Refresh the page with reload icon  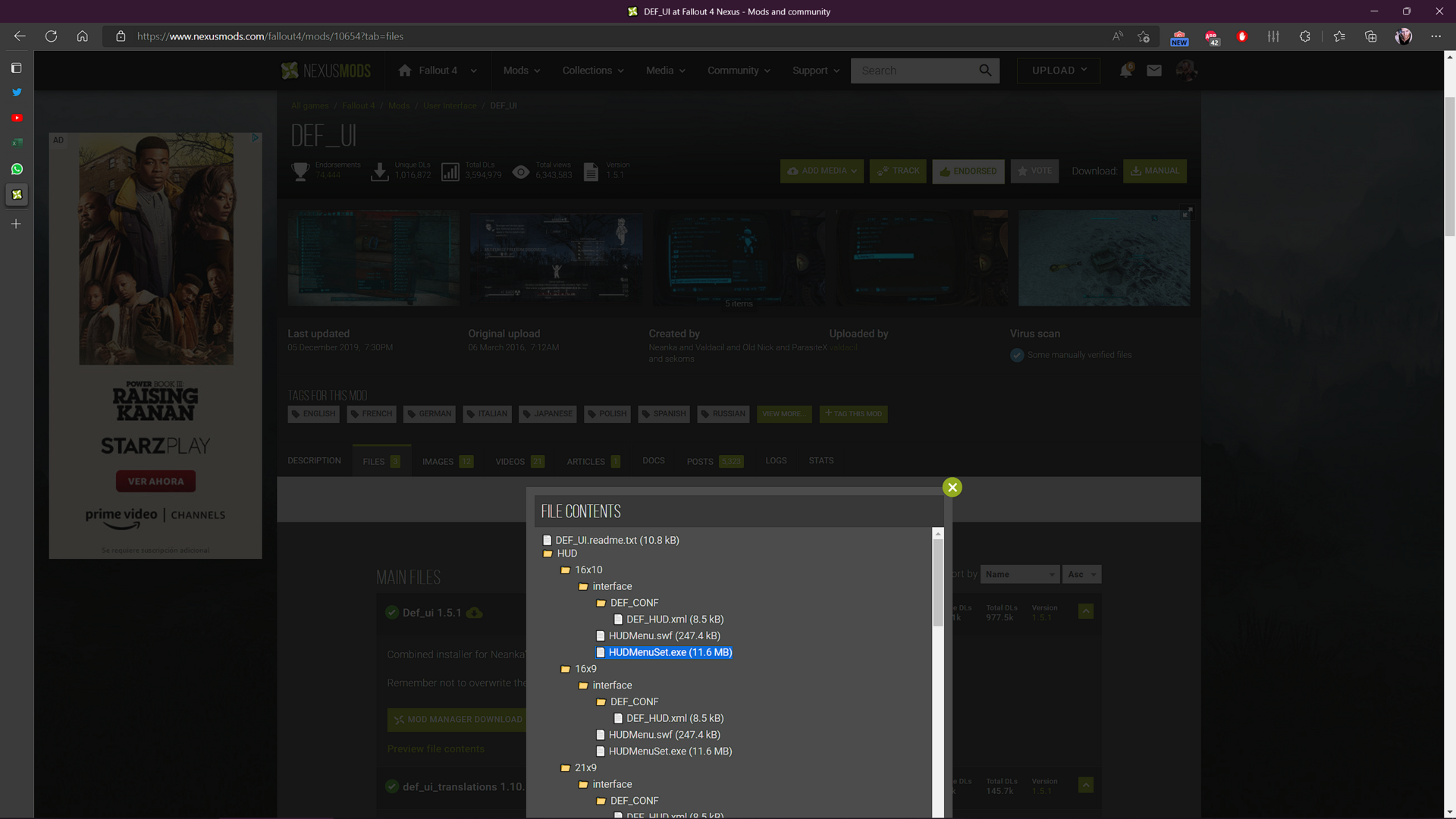pos(51,36)
